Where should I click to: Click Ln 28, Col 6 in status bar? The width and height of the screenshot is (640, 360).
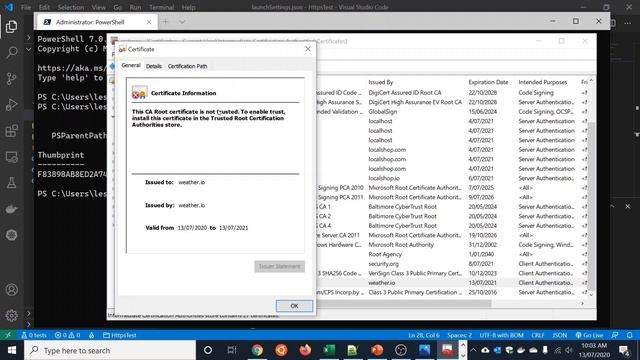tap(424, 335)
